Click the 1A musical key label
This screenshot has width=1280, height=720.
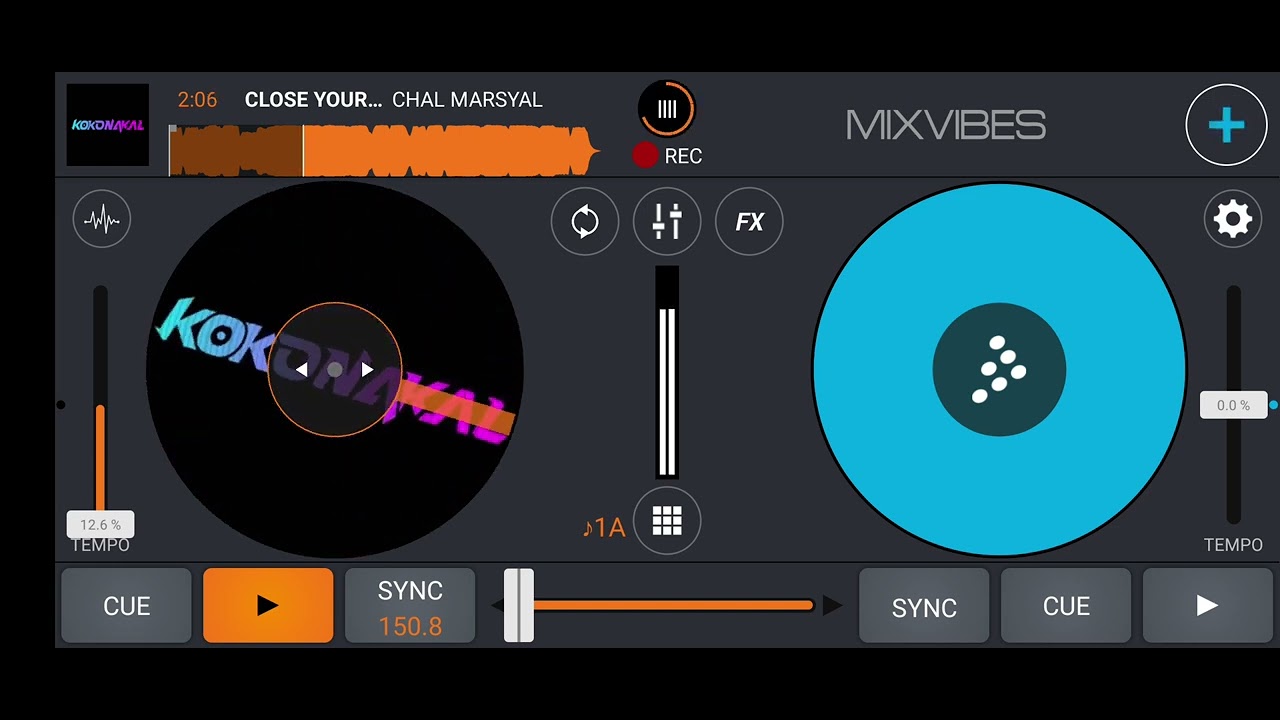point(603,527)
